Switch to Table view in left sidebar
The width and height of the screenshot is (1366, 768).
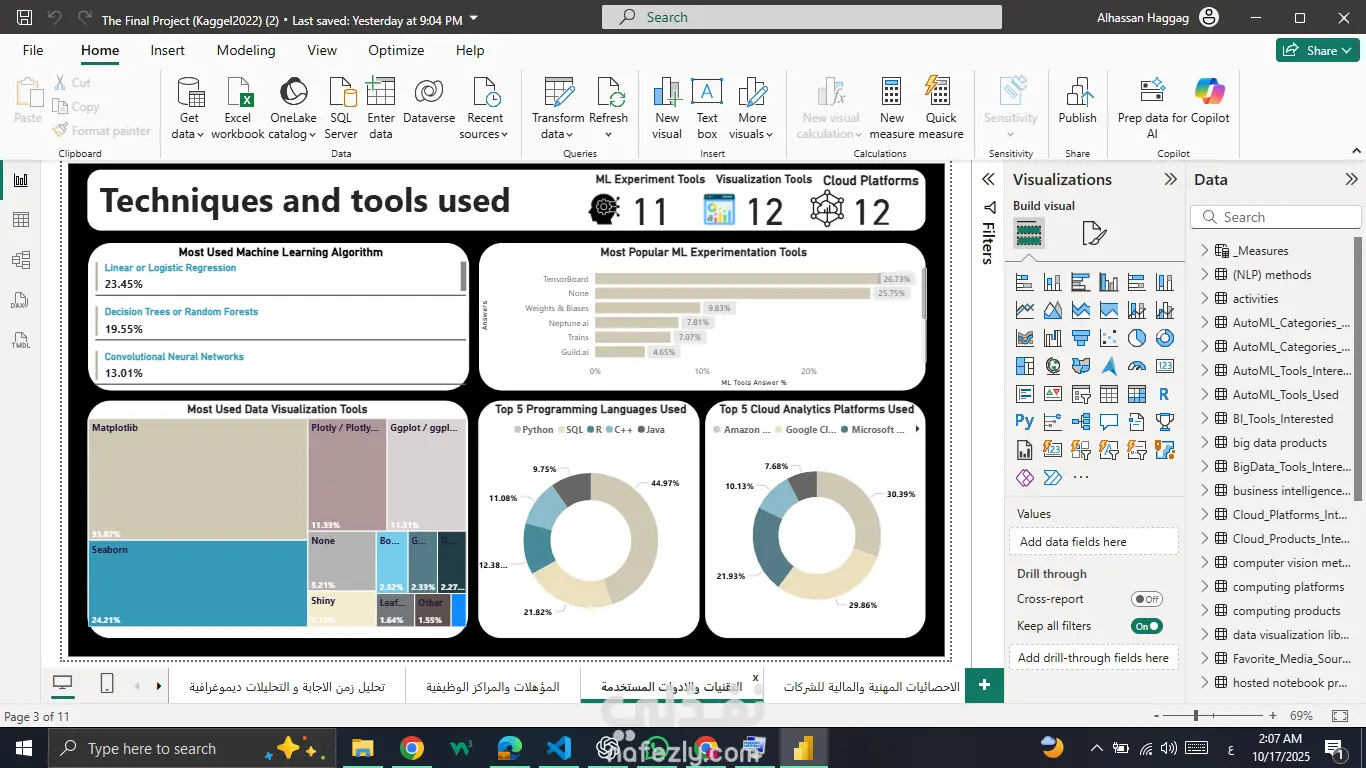click(21, 220)
